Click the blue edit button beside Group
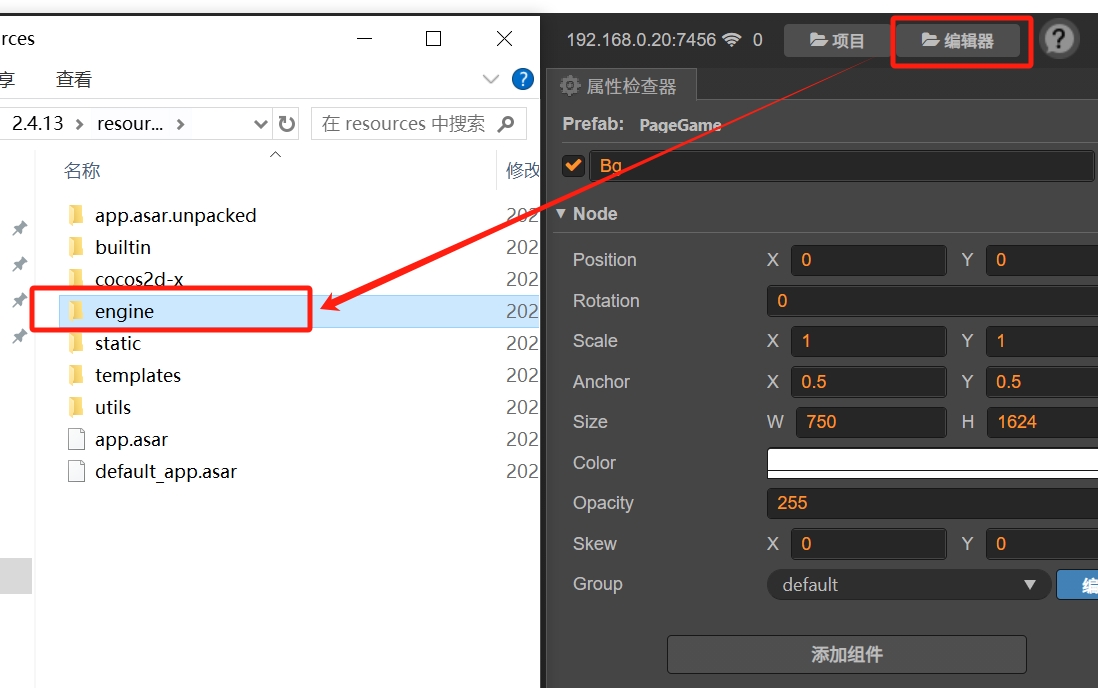The image size is (1098, 688). tap(1078, 584)
